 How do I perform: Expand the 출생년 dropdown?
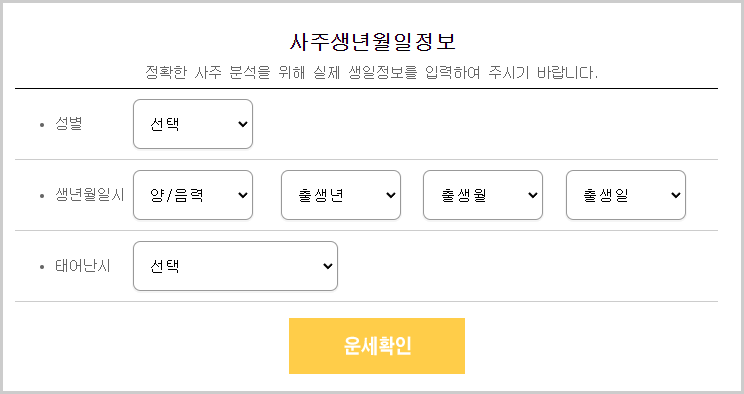pos(341,195)
